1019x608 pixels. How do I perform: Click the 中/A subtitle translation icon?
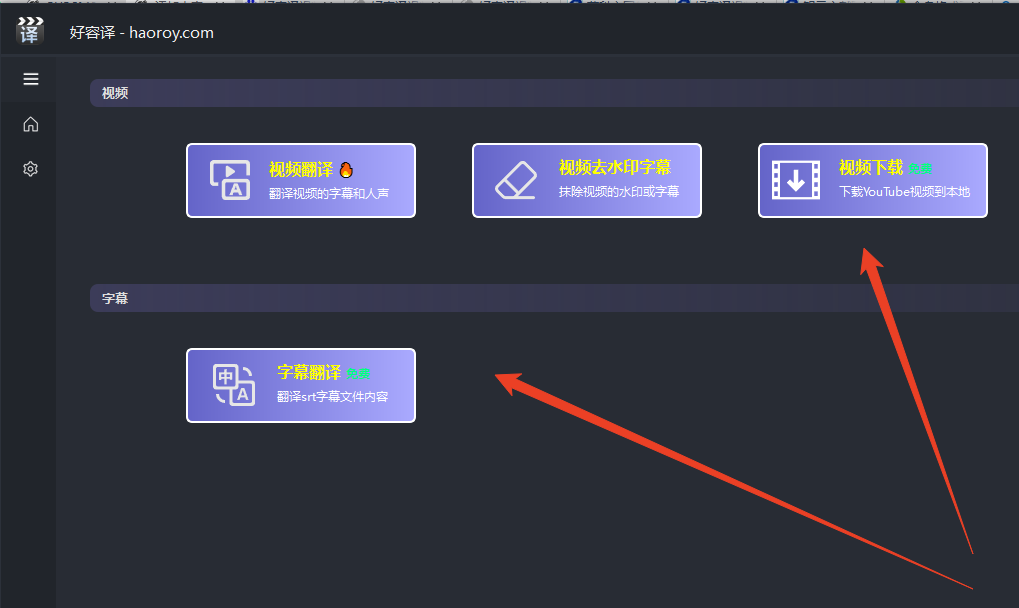(234, 385)
